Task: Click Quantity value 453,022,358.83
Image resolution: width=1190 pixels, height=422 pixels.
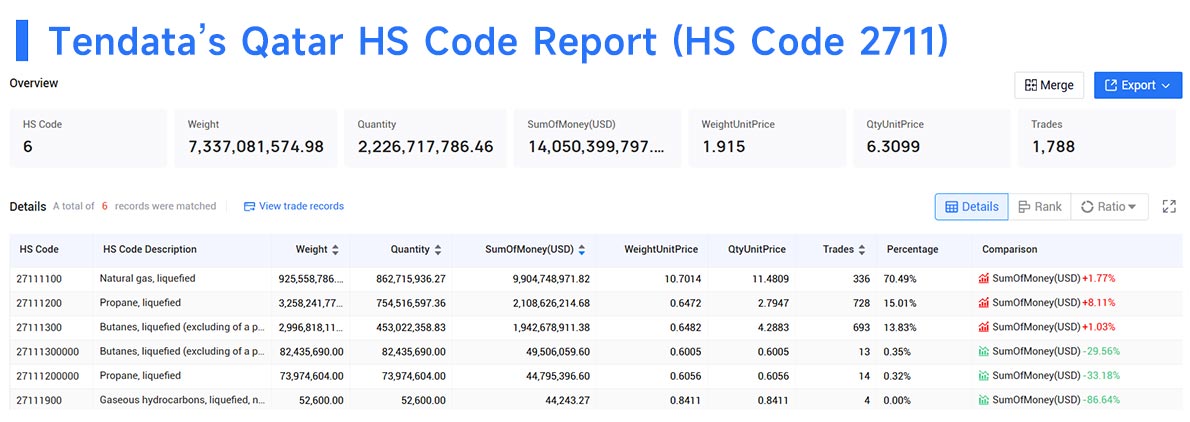Action: coord(411,327)
